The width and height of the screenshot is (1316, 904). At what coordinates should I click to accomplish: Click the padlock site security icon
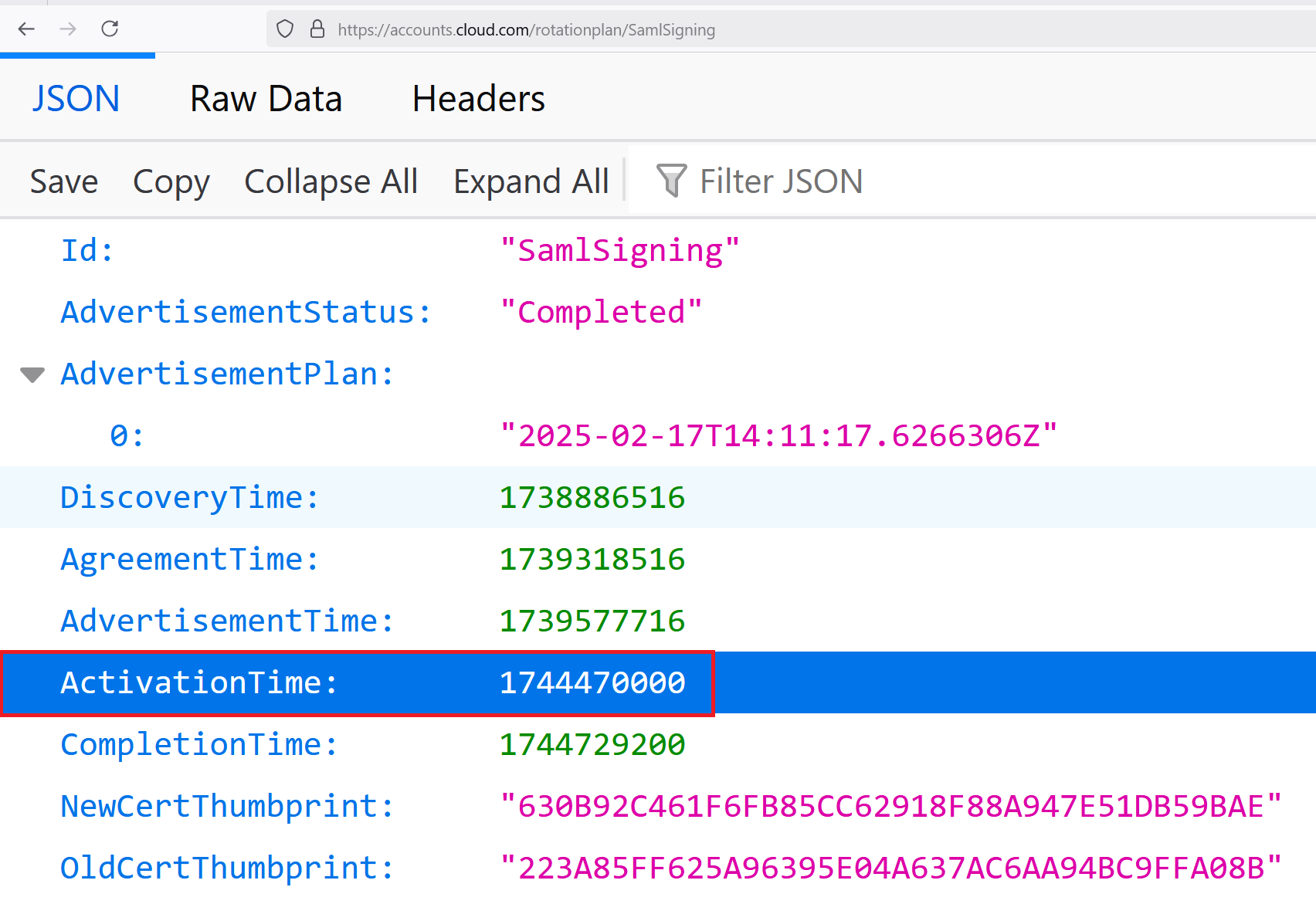pyautogui.click(x=317, y=29)
